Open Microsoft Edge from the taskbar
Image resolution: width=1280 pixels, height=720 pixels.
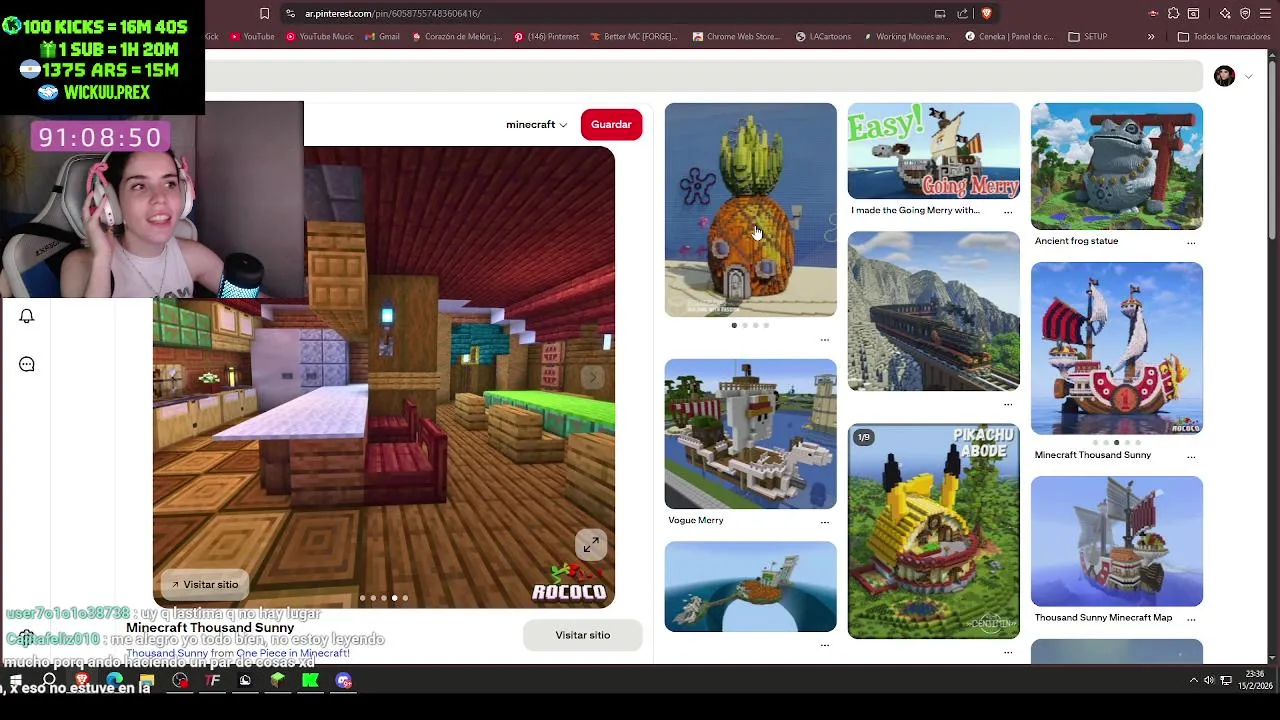tap(114, 681)
